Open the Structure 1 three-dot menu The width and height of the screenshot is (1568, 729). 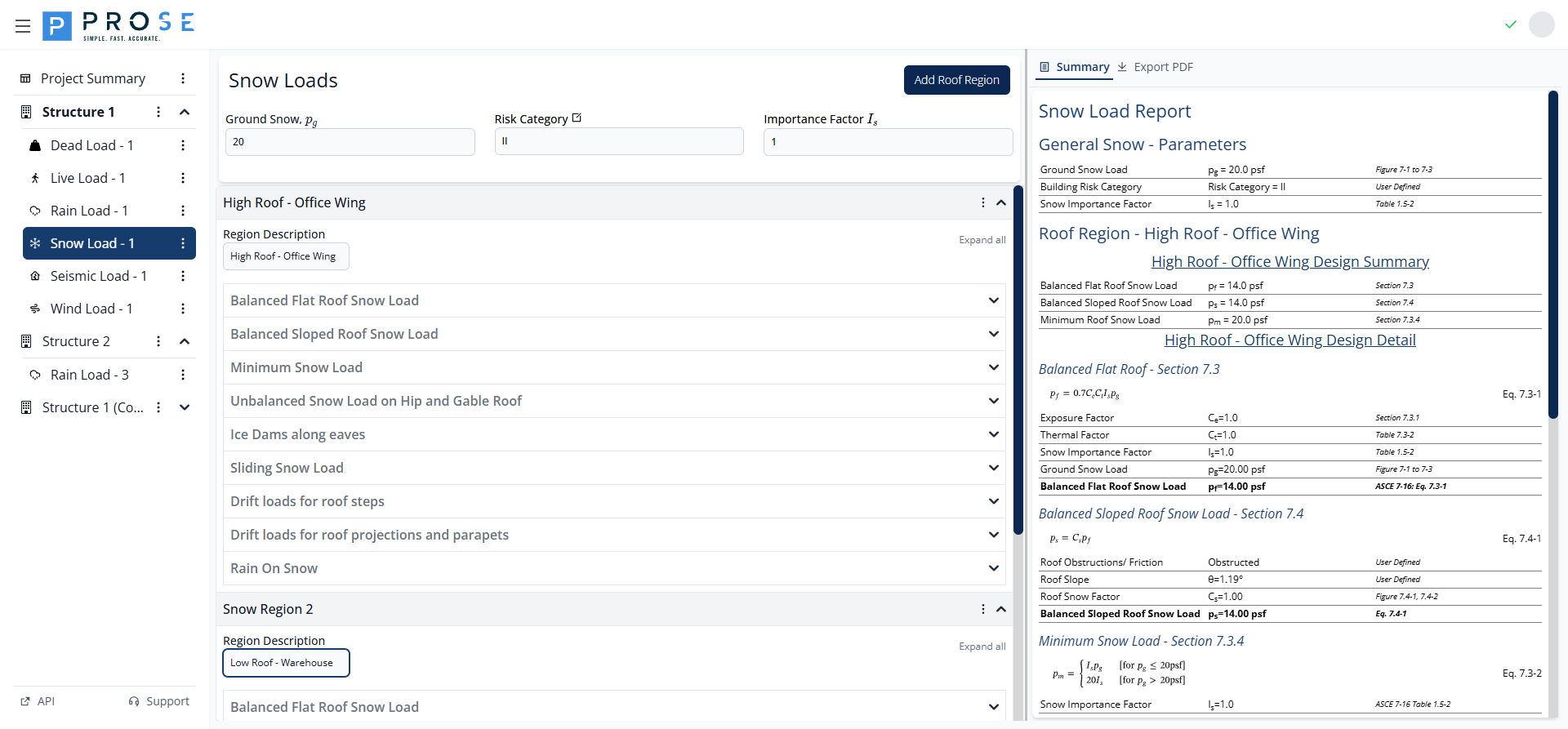click(158, 112)
